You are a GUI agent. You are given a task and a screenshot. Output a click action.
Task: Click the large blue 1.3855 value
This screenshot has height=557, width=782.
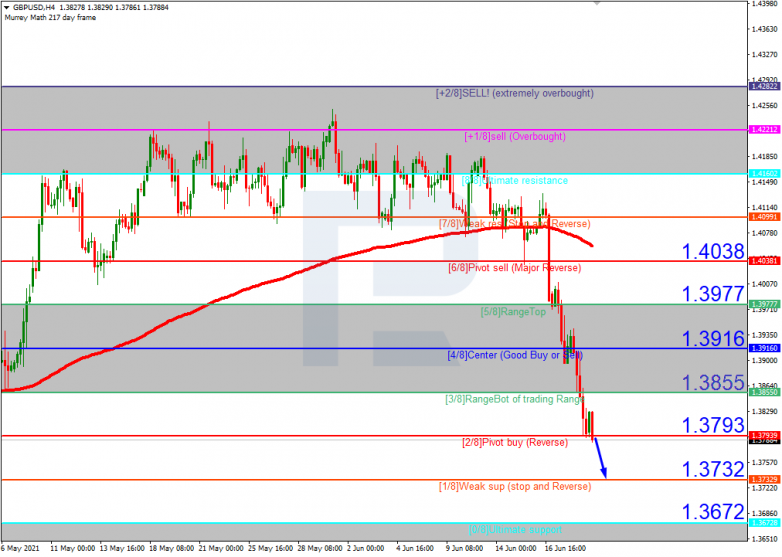tap(713, 383)
